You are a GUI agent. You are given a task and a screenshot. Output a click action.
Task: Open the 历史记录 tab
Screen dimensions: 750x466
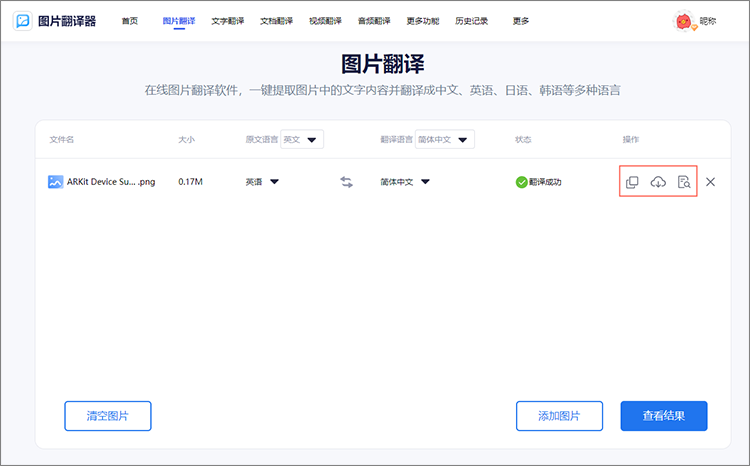click(x=472, y=21)
